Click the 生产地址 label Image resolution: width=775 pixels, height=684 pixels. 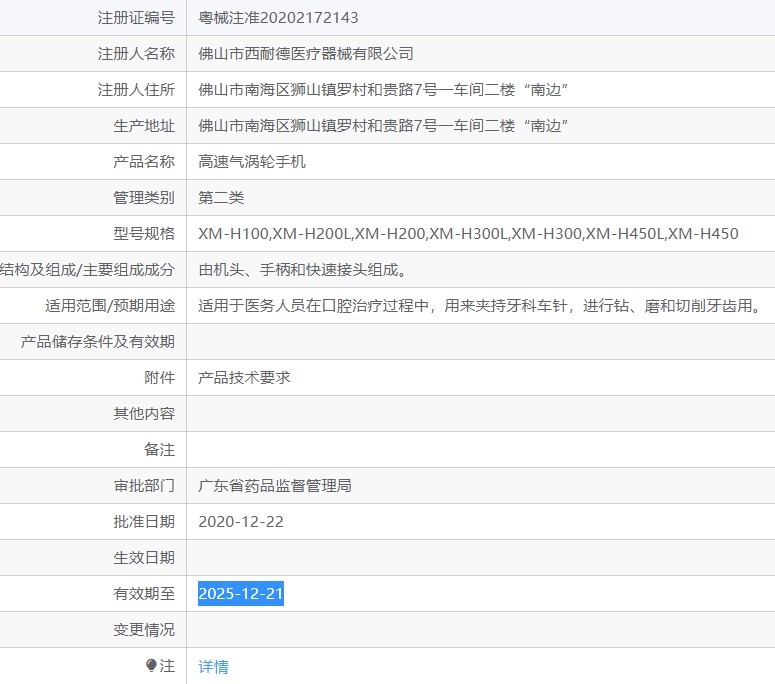pos(144,126)
